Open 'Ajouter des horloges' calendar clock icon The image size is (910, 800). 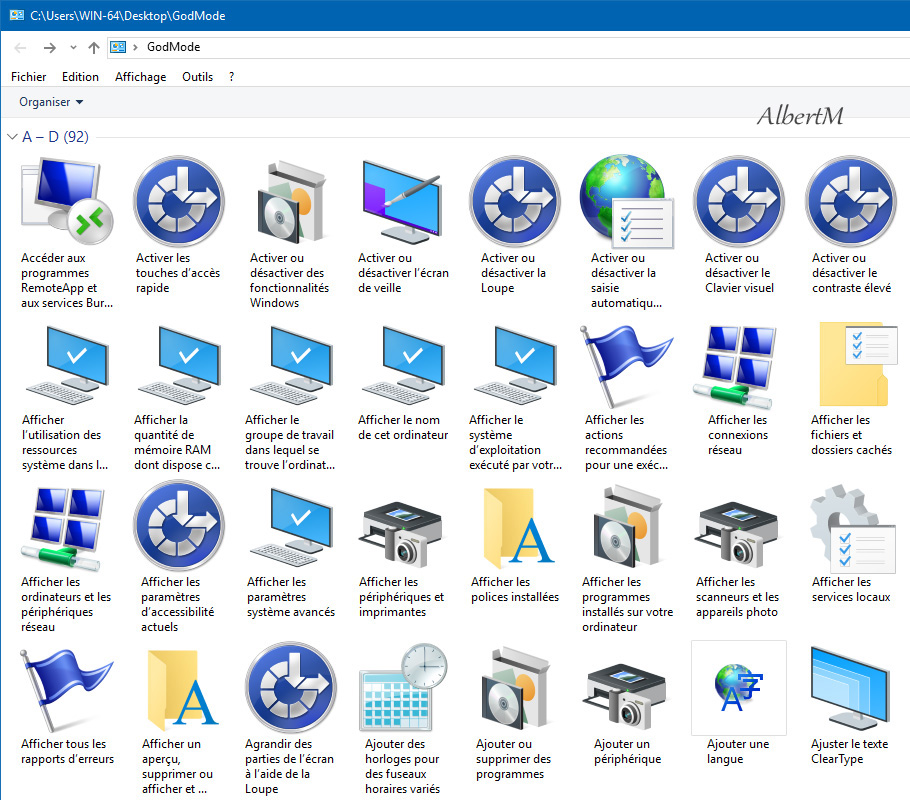(403, 687)
